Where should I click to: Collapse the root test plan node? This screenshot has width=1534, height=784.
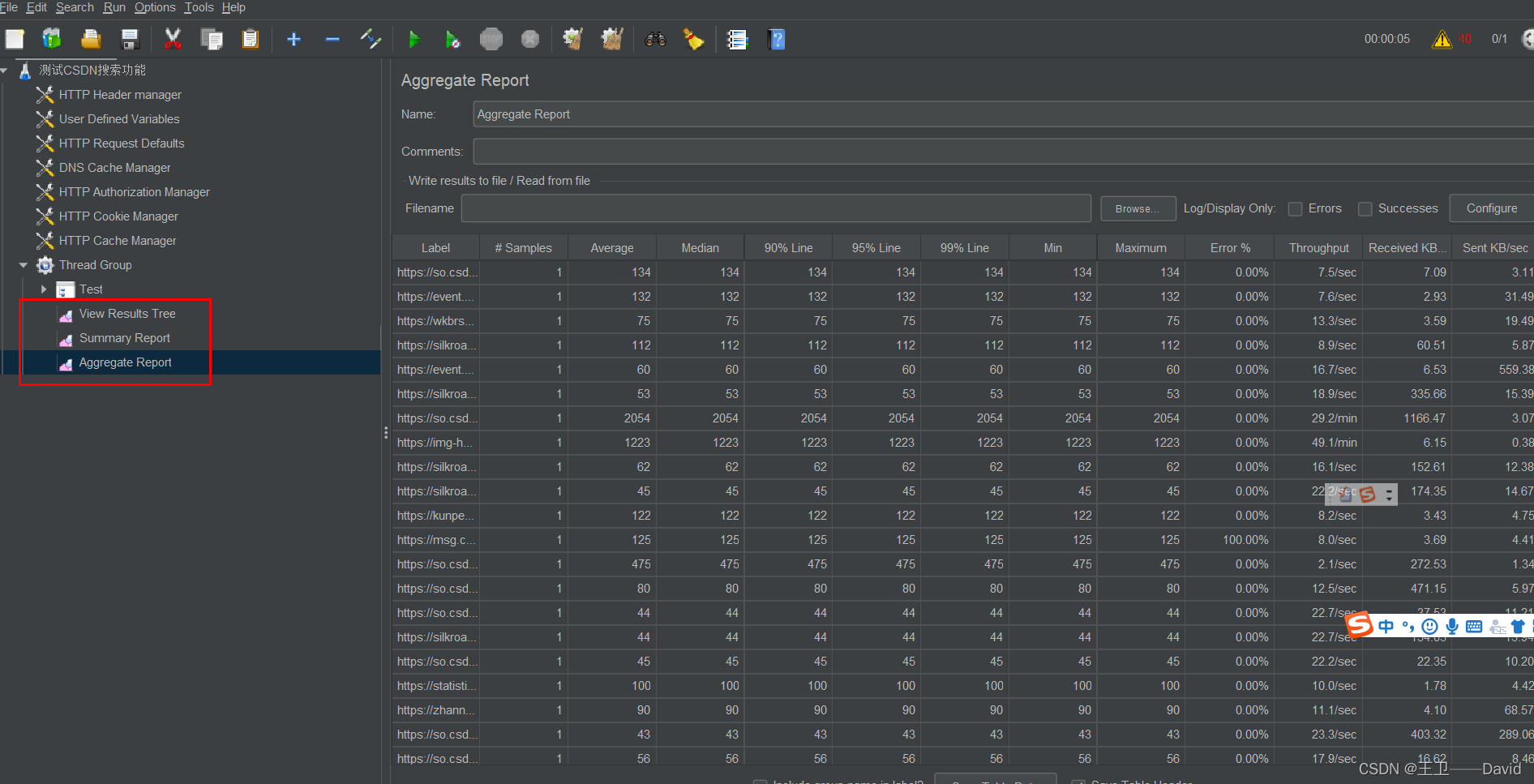click(4, 71)
